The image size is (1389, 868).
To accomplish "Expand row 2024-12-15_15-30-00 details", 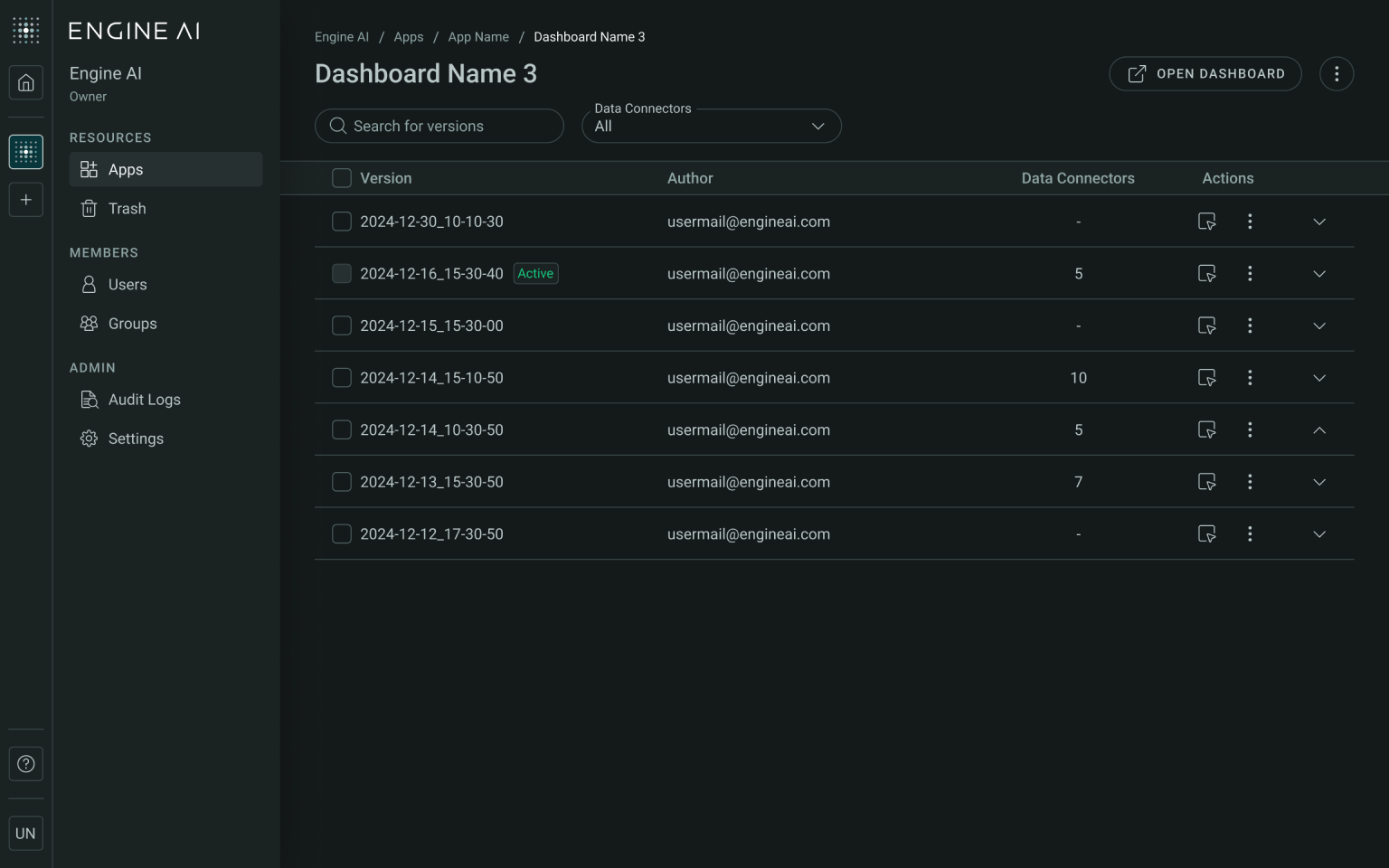I will pyautogui.click(x=1319, y=325).
